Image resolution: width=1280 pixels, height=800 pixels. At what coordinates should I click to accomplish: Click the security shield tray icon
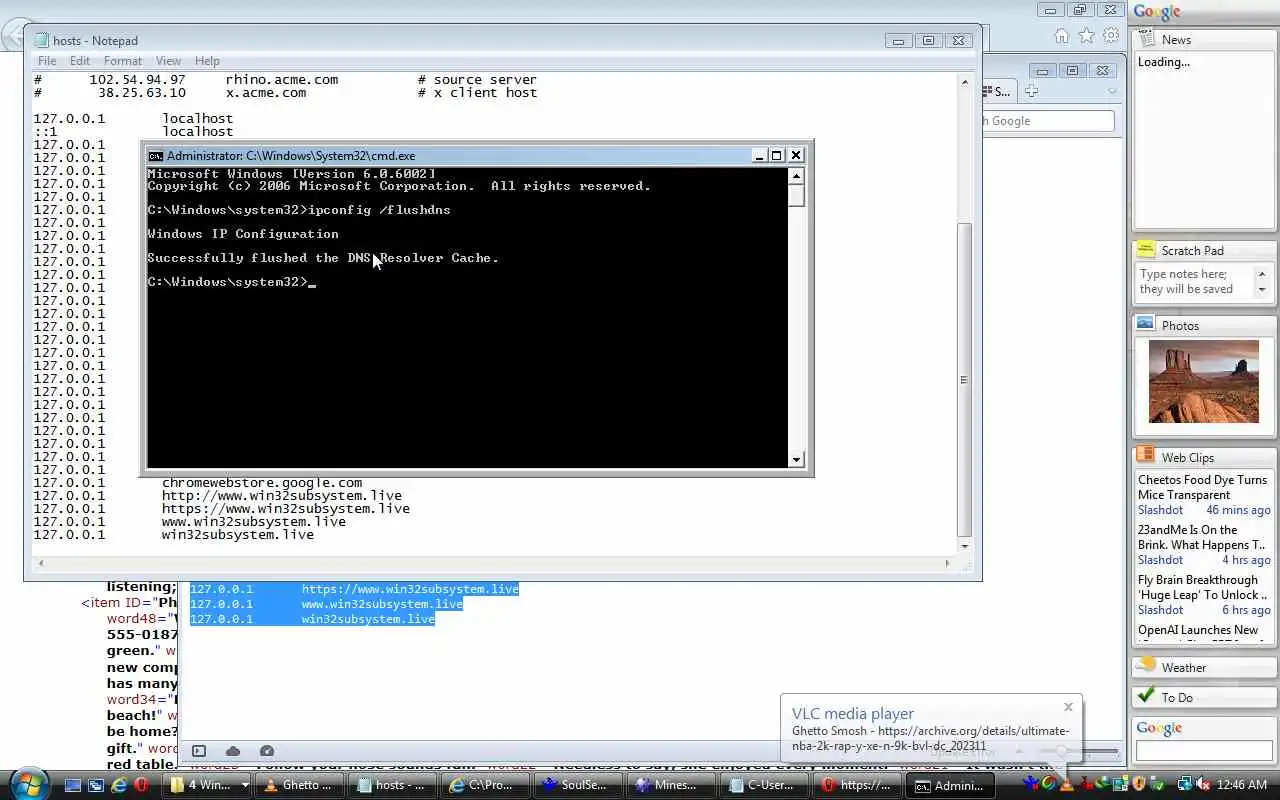click(1138, 784)
